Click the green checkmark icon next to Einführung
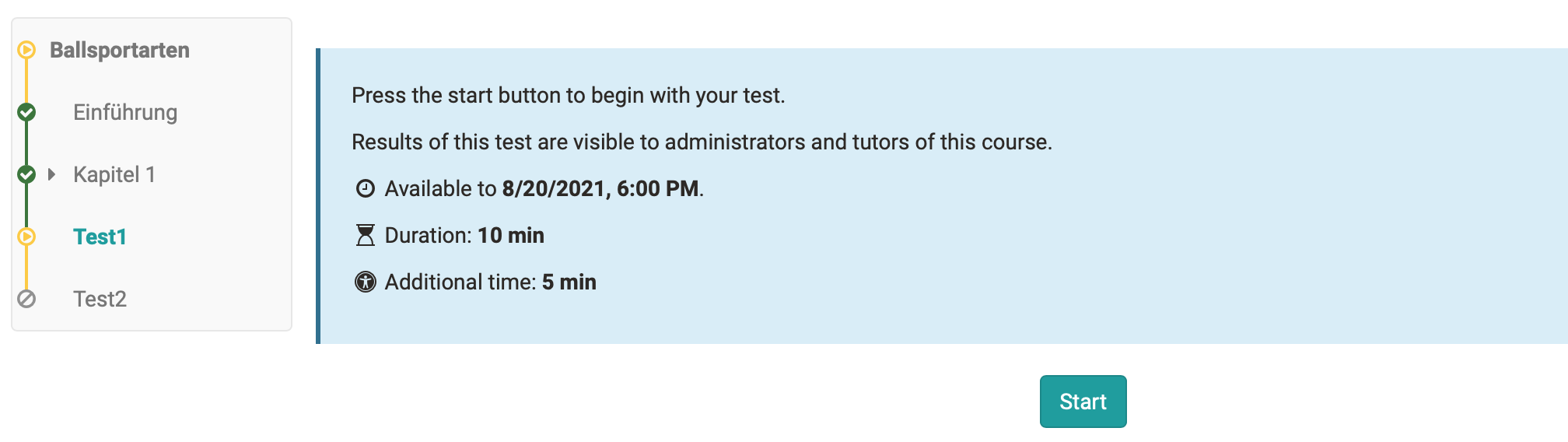Screen dimensions: 1568x442 (26, 112)
